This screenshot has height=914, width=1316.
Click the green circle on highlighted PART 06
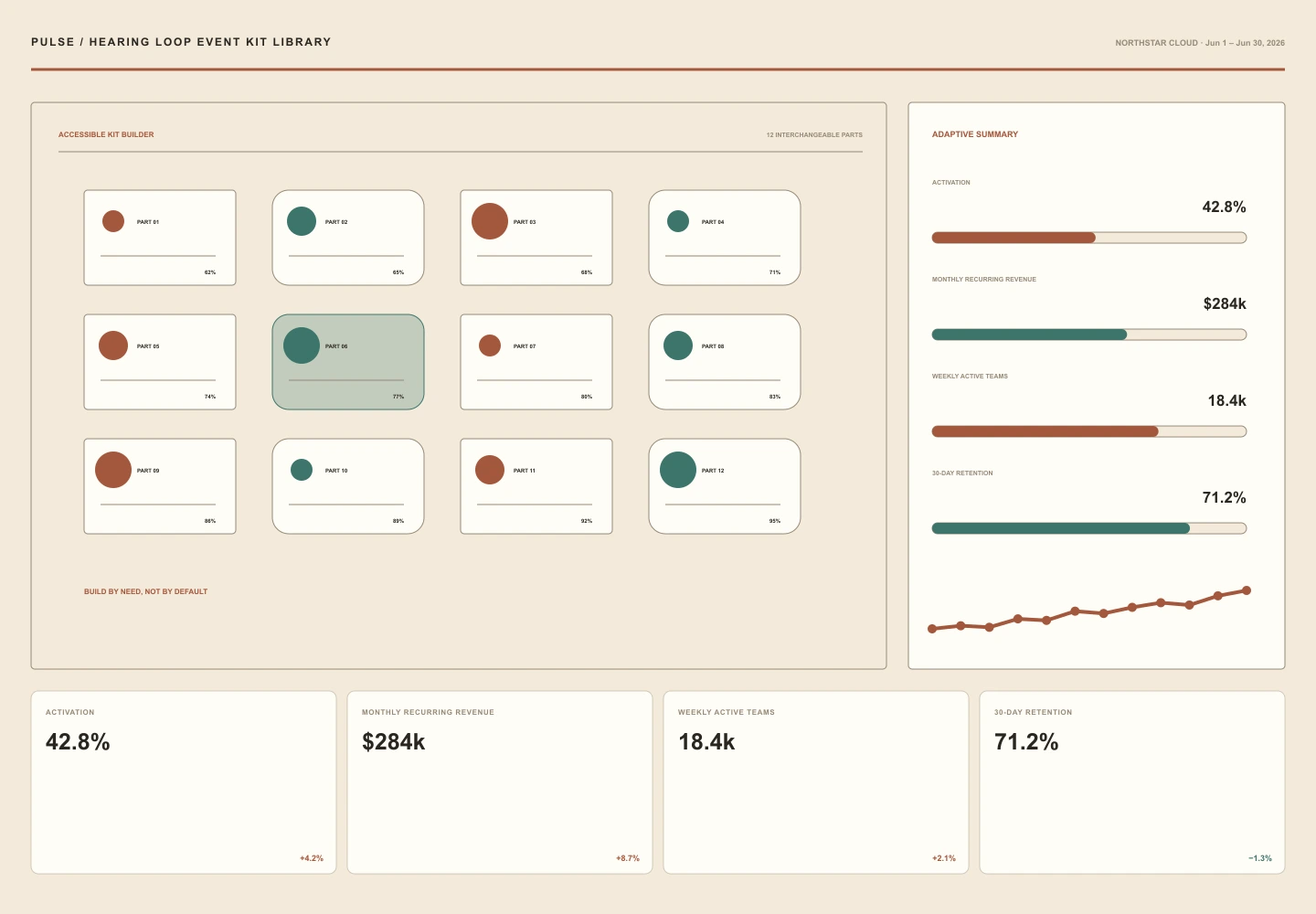point(302,345)
